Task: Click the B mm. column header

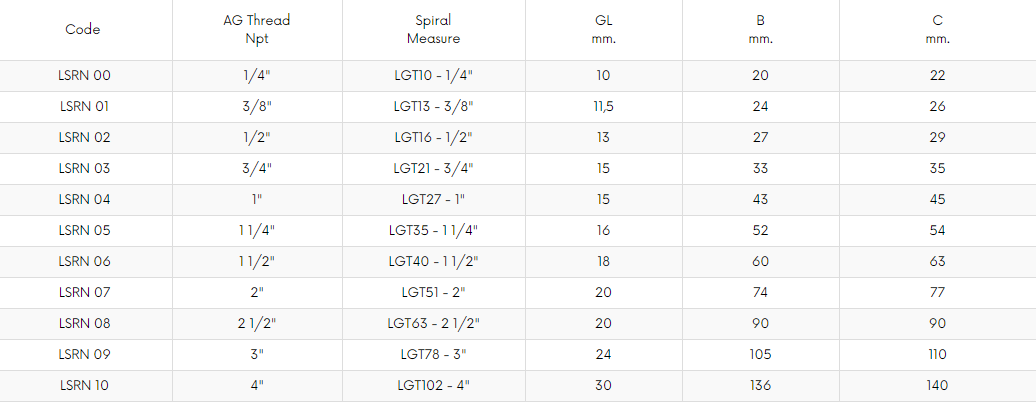Action: (760, 30)
